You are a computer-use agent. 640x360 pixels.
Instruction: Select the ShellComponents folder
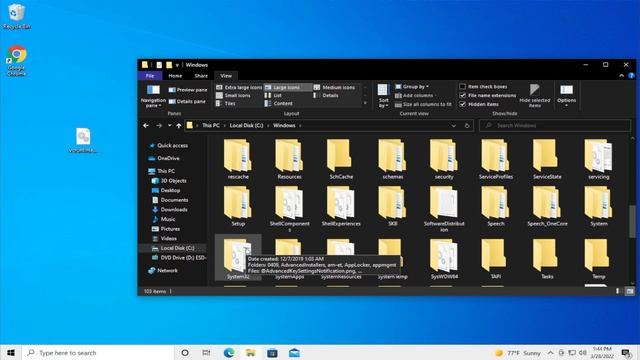(x=289, y=209)
